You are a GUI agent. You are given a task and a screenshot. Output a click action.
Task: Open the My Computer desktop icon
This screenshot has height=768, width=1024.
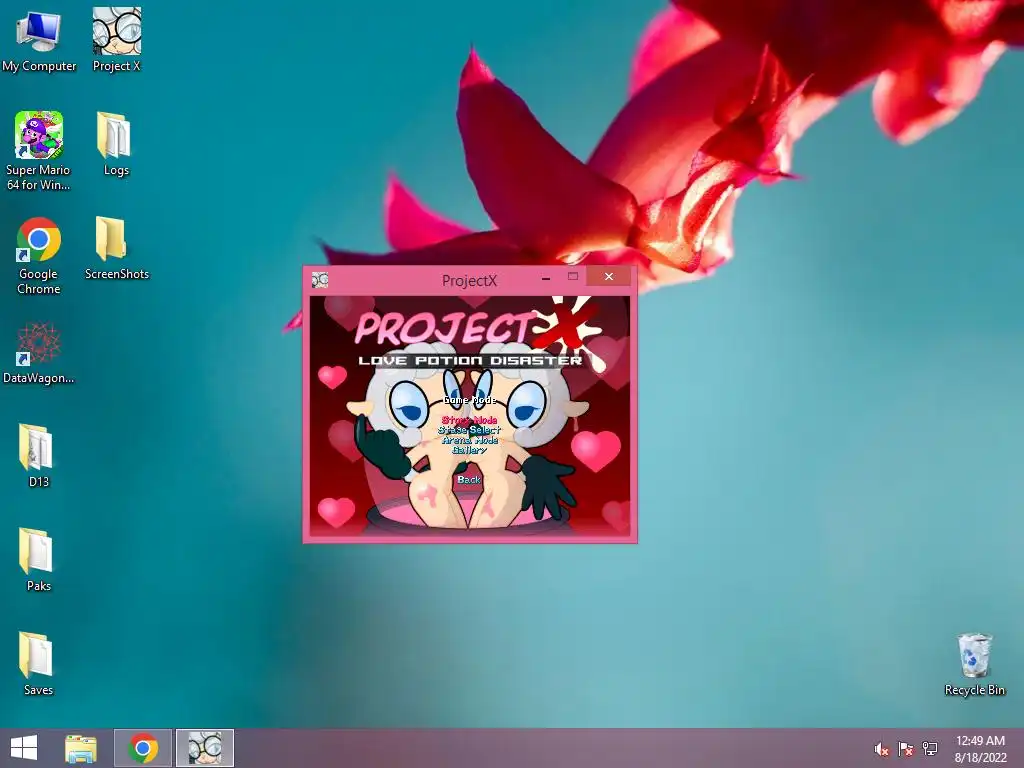[x=39, y=40]
